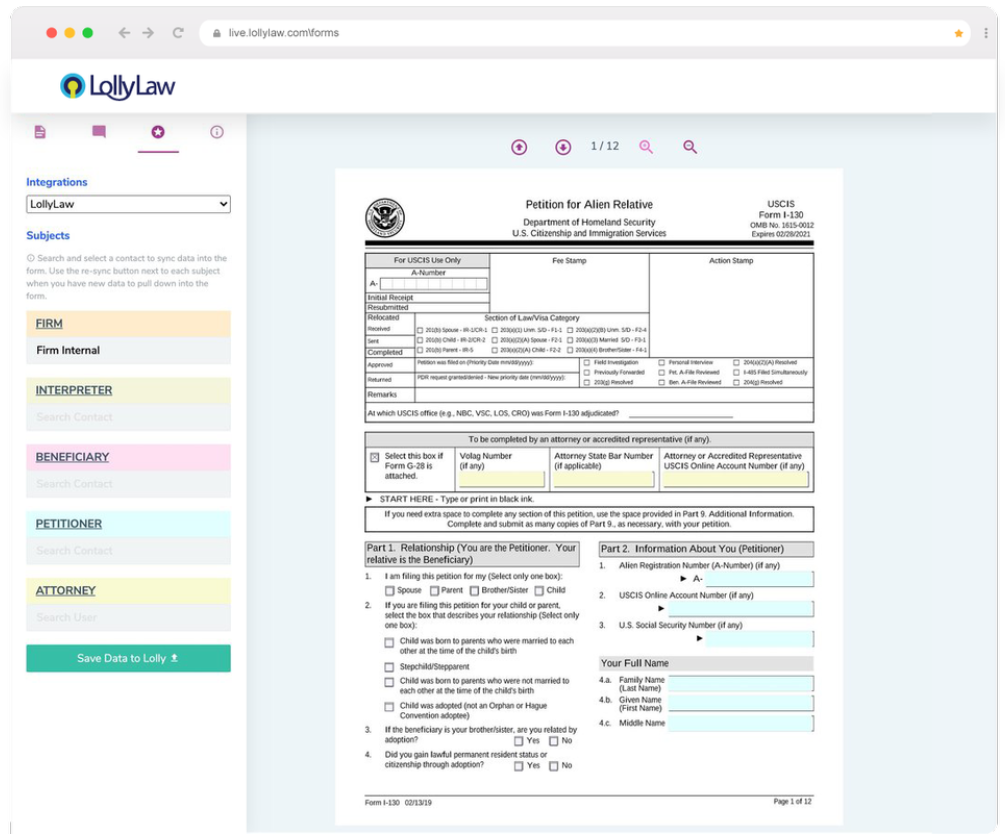The width and height of the screenshot is (1005, 835).
Task: Go to previous page with up arrow
Action: pos(519,147)
